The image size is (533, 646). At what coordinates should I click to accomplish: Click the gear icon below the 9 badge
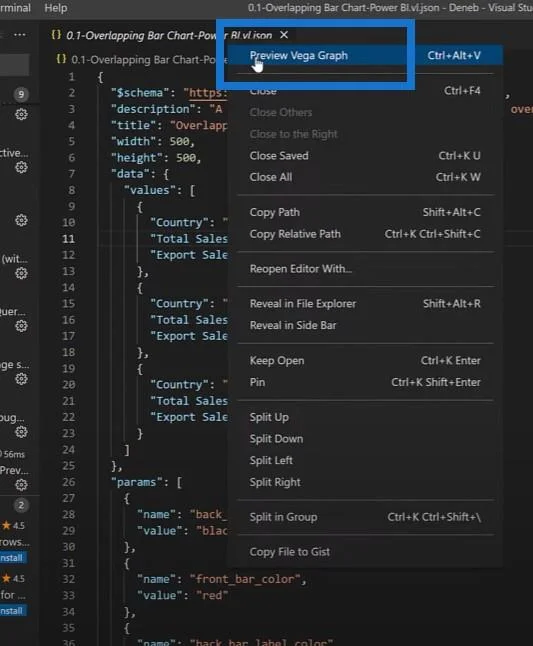[x=21, y=114]
